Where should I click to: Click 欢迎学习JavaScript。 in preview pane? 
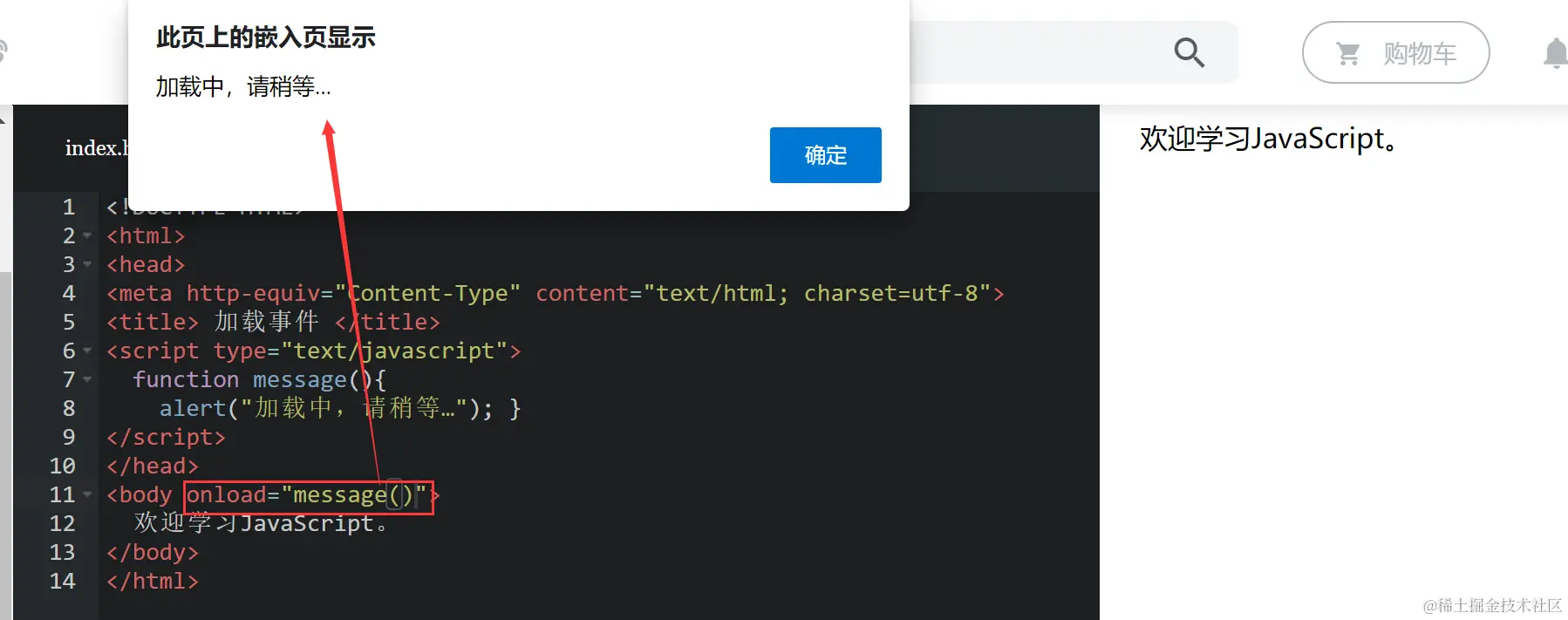[1269, 139]
